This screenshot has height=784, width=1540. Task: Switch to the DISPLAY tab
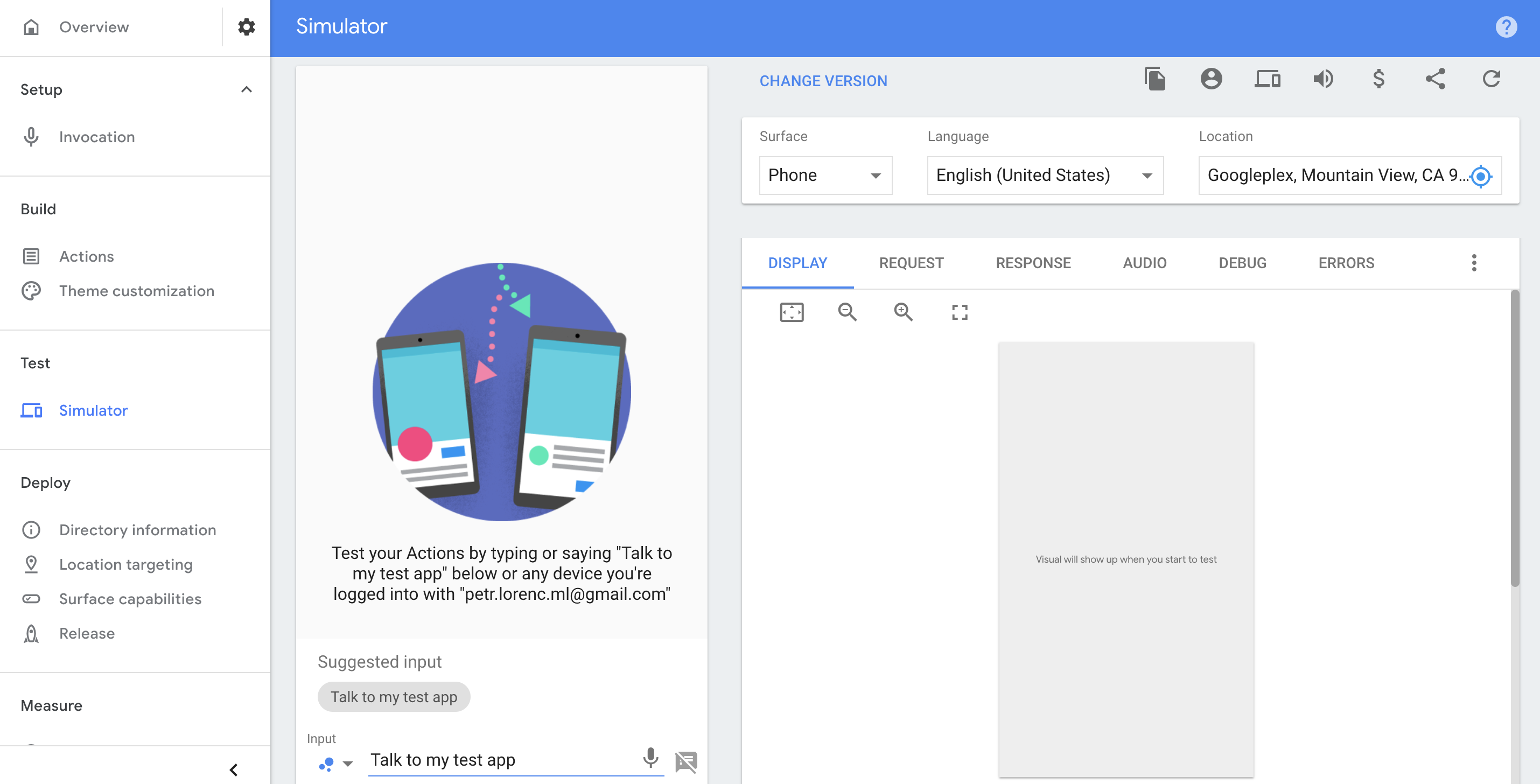coord(797,263)
